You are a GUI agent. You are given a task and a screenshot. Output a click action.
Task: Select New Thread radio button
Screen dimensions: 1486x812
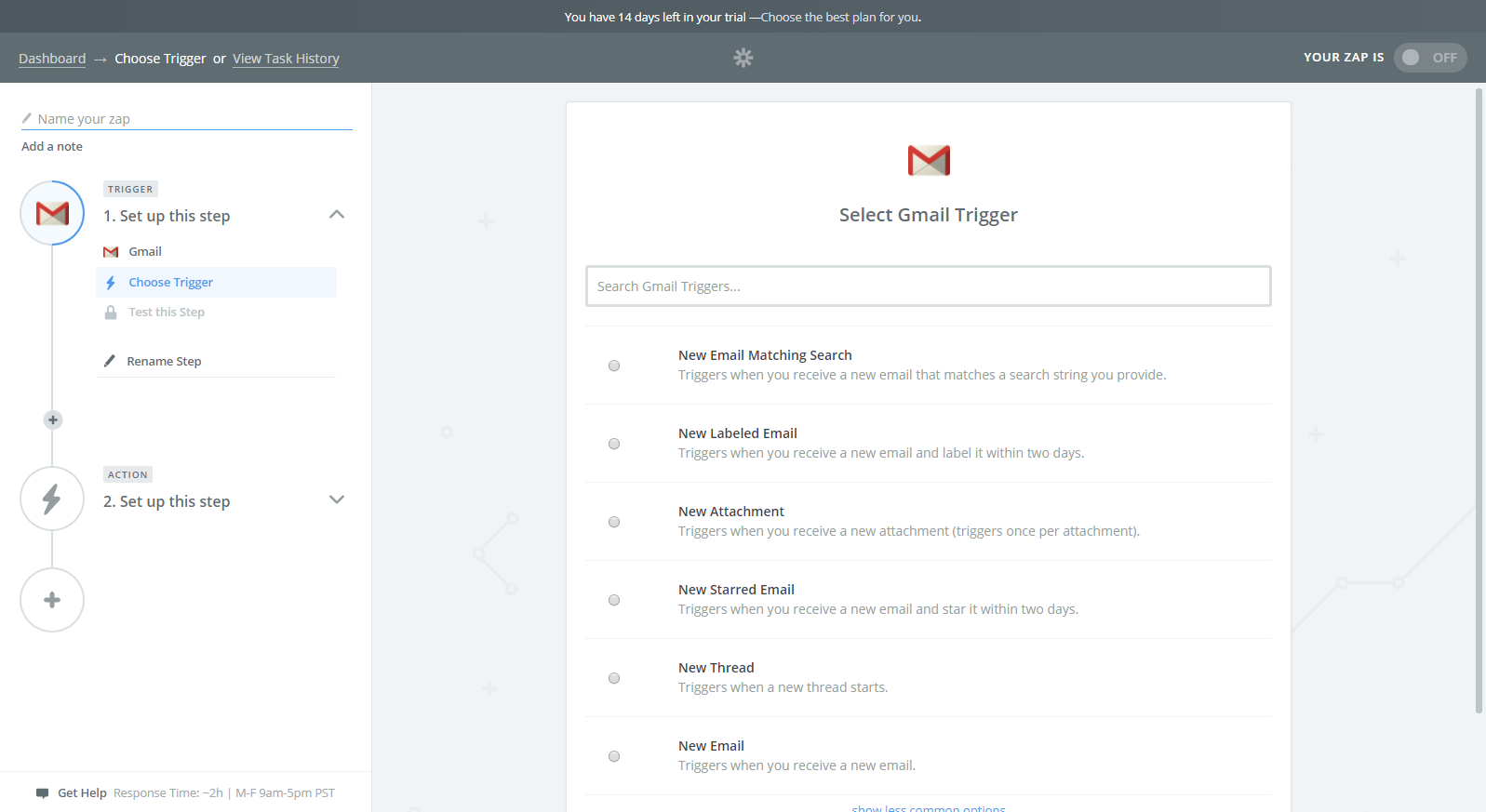614,678
